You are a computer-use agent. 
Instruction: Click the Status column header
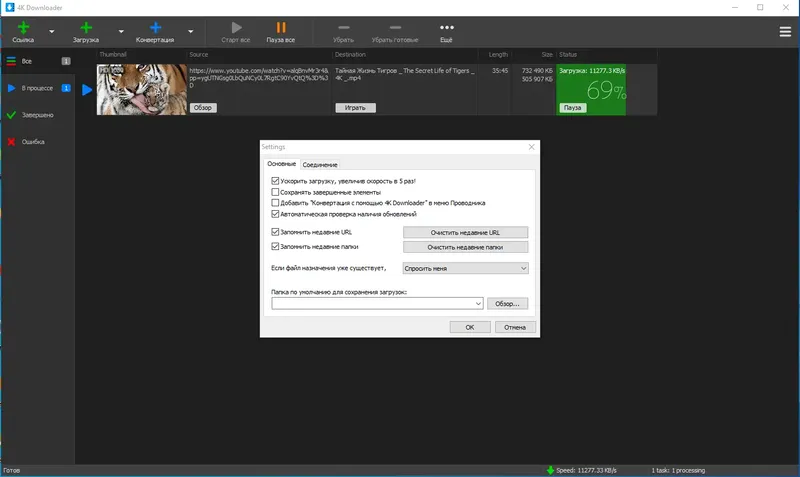568,55
